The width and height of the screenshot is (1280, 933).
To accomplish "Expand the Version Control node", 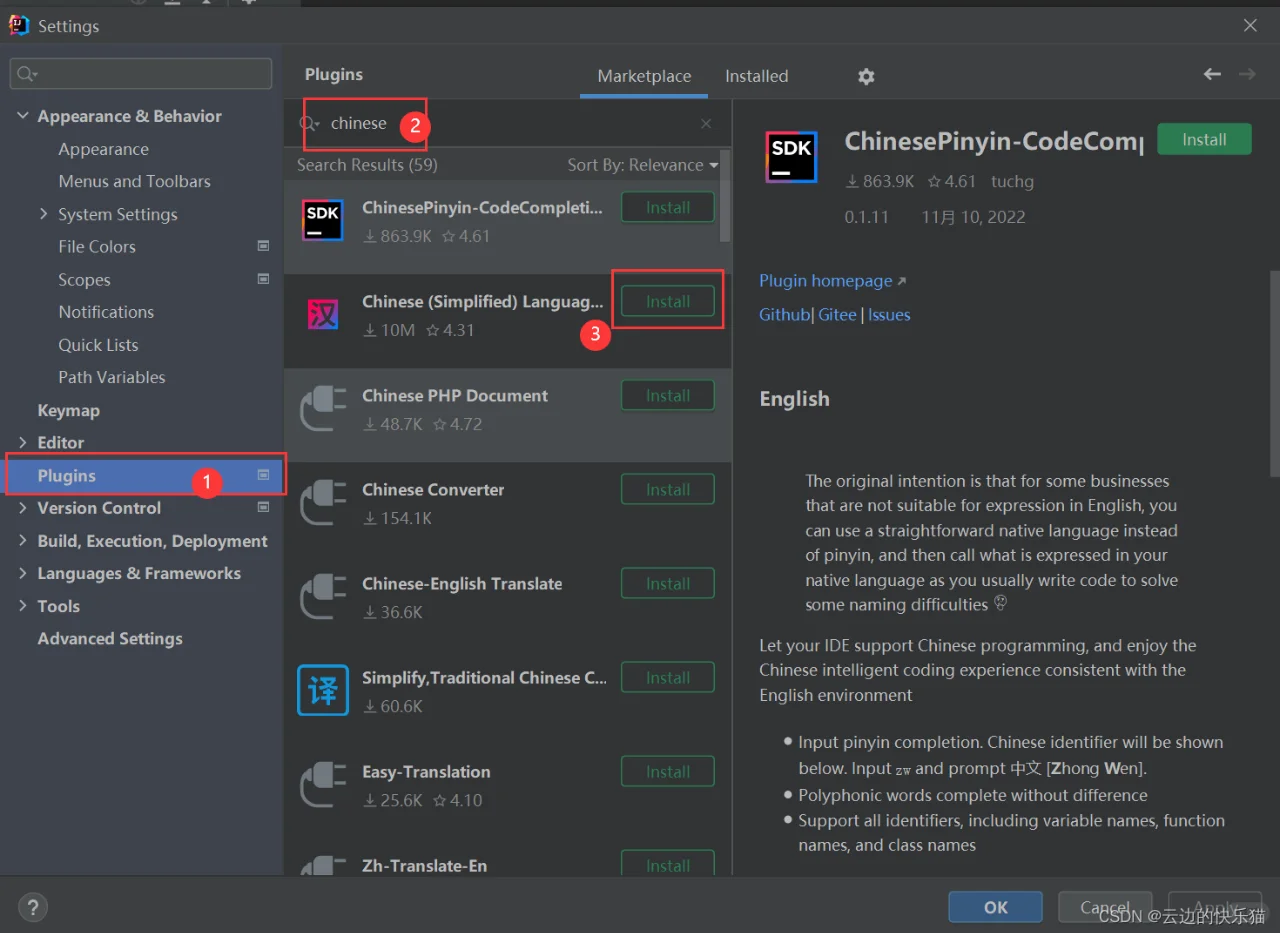I will click(x=23, y=508).
